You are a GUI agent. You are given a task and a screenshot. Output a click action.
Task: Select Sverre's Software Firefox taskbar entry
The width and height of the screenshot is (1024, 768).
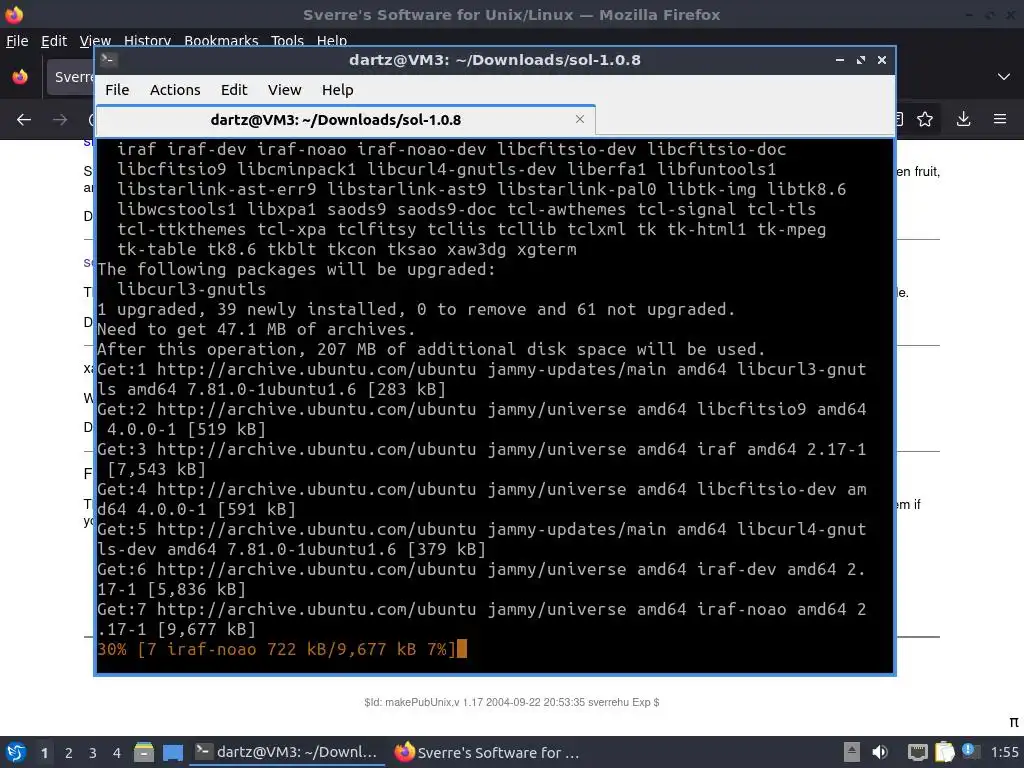click(x=487, y=752)
